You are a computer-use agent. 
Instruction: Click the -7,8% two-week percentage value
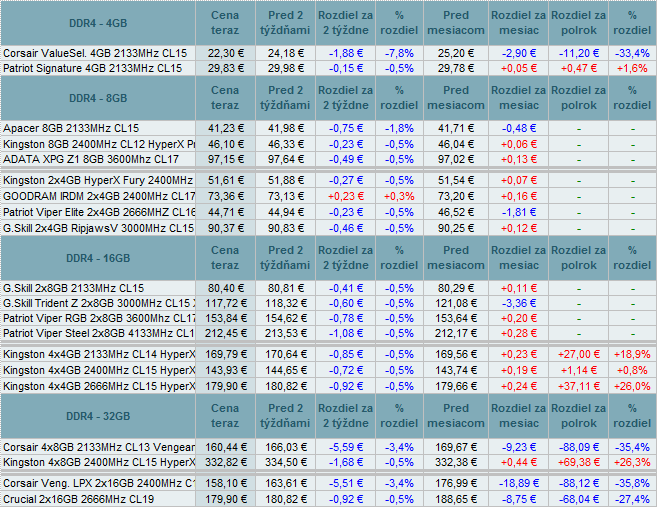[399, 53]
